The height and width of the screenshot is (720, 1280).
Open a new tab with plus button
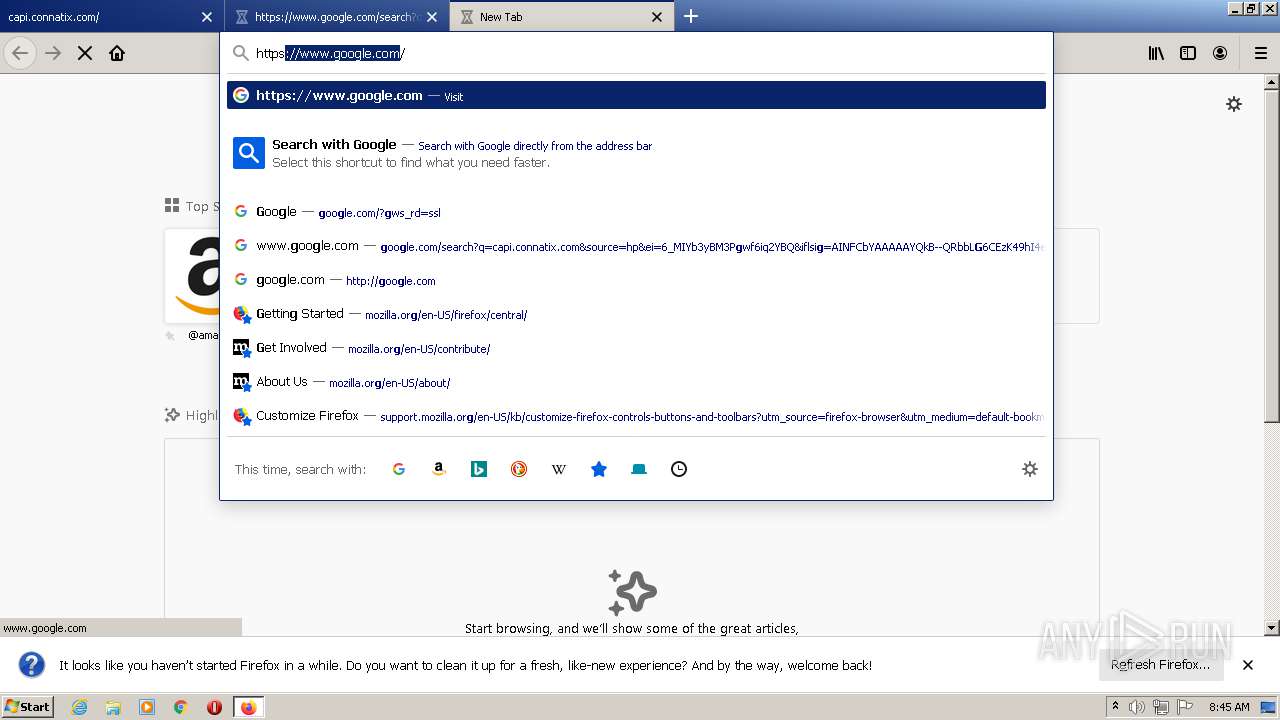pos(691,16)
